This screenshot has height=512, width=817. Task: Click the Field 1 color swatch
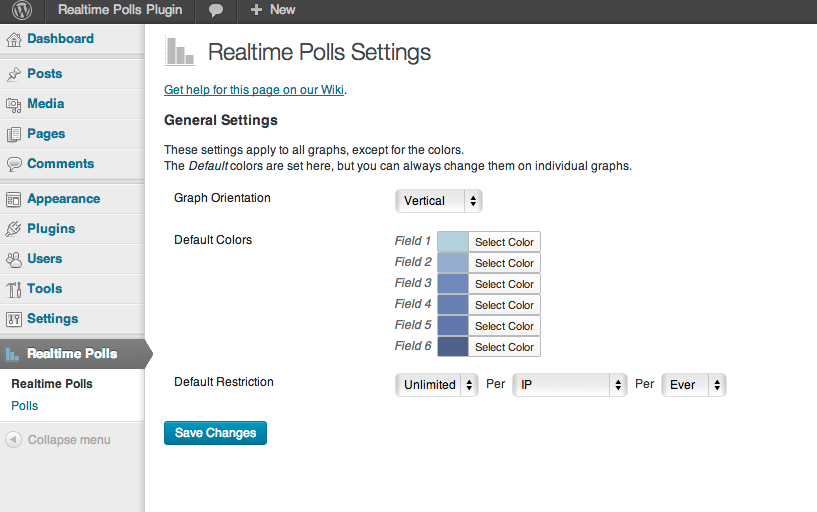click(x=453, y=242)
